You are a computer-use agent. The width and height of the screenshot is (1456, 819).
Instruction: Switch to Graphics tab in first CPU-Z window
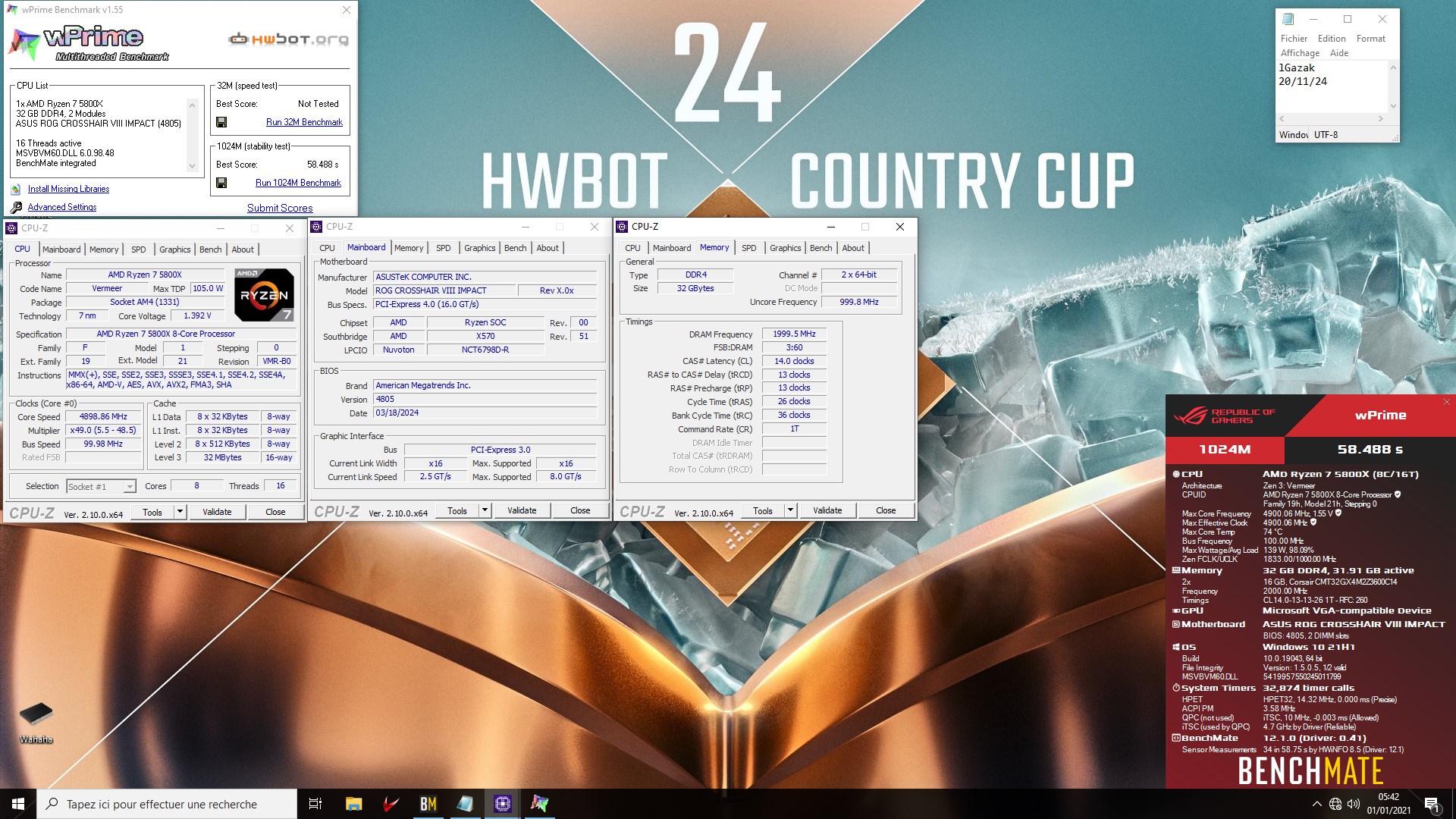[x=174, y=249]
